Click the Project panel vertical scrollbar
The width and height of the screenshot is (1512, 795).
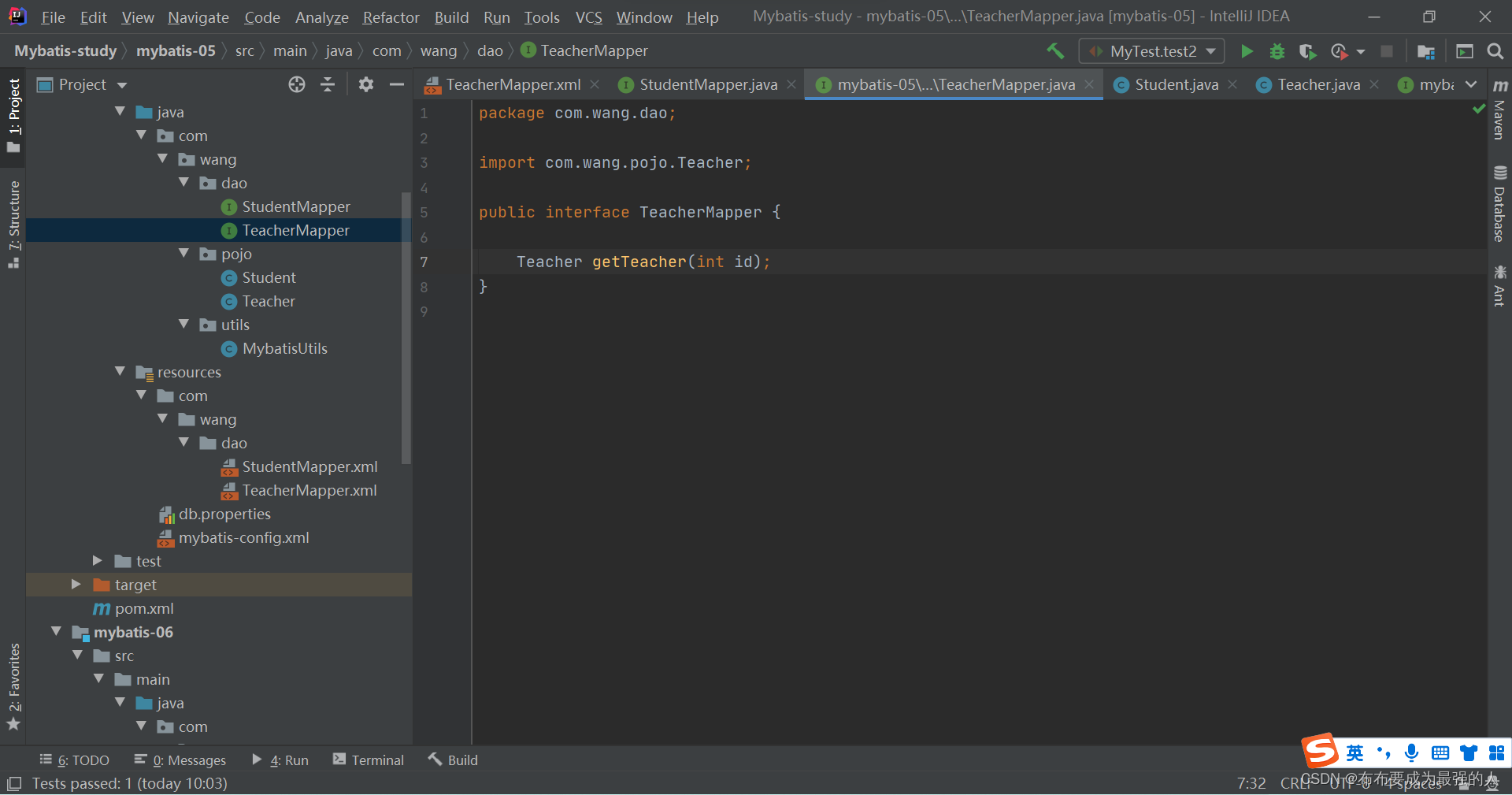(x=406, y=327)
